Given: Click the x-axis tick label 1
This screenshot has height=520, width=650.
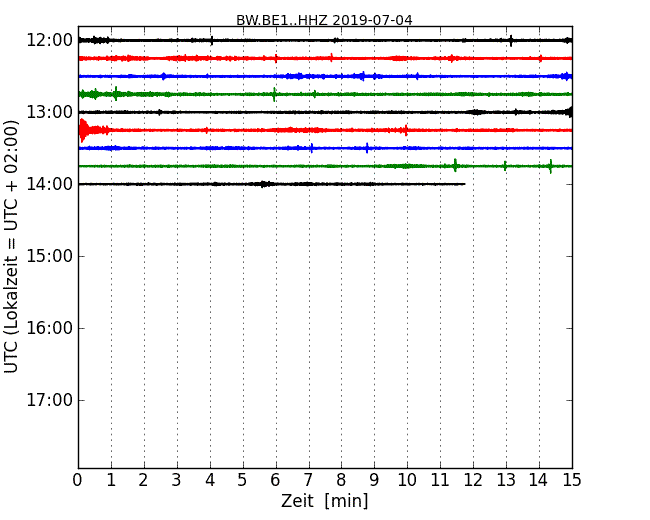Looking at the screenshot, I should point(111,480).
